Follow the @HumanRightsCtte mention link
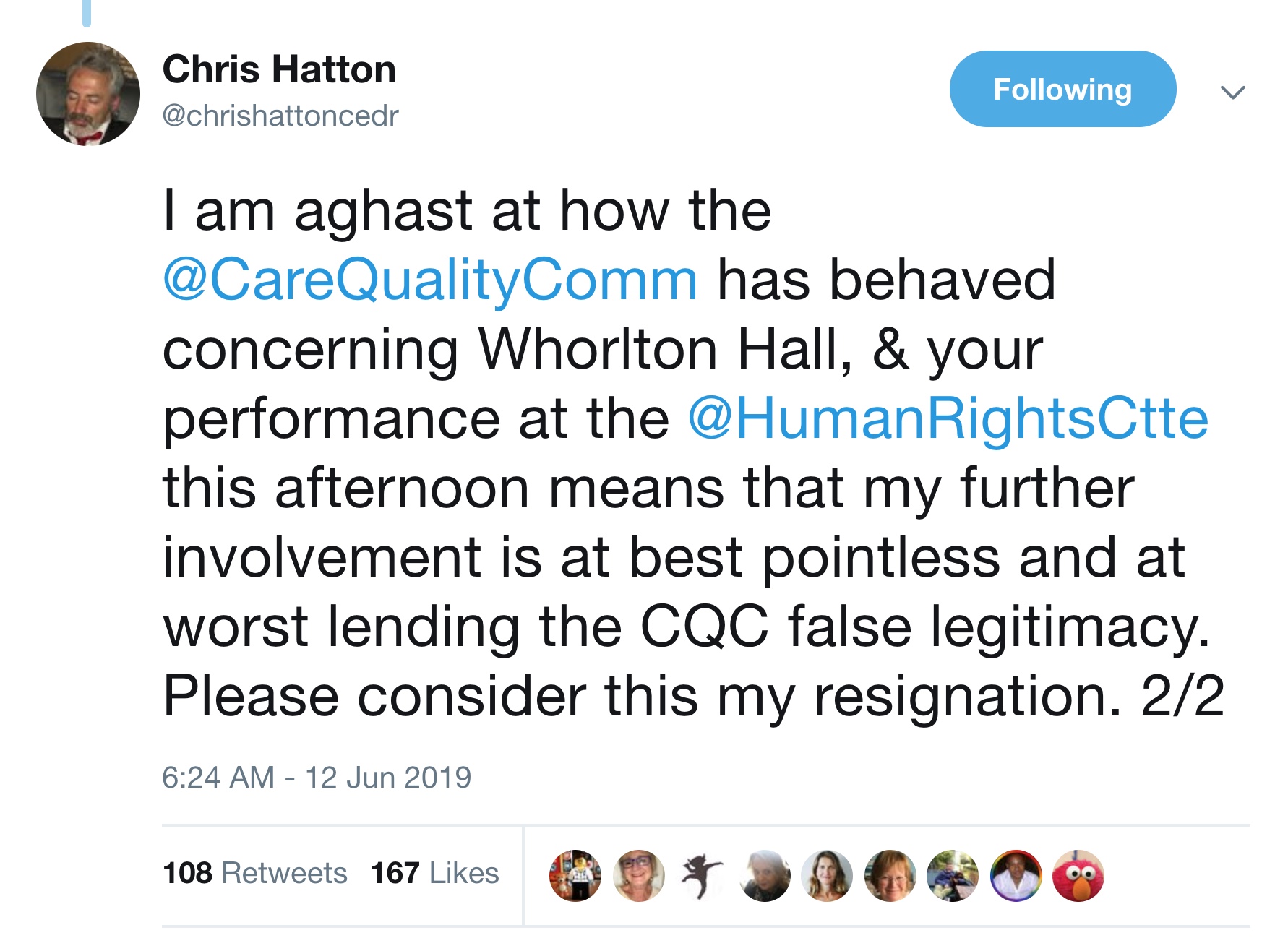The height and width of the screenshot is (938, 1288). tap(948, 419)
